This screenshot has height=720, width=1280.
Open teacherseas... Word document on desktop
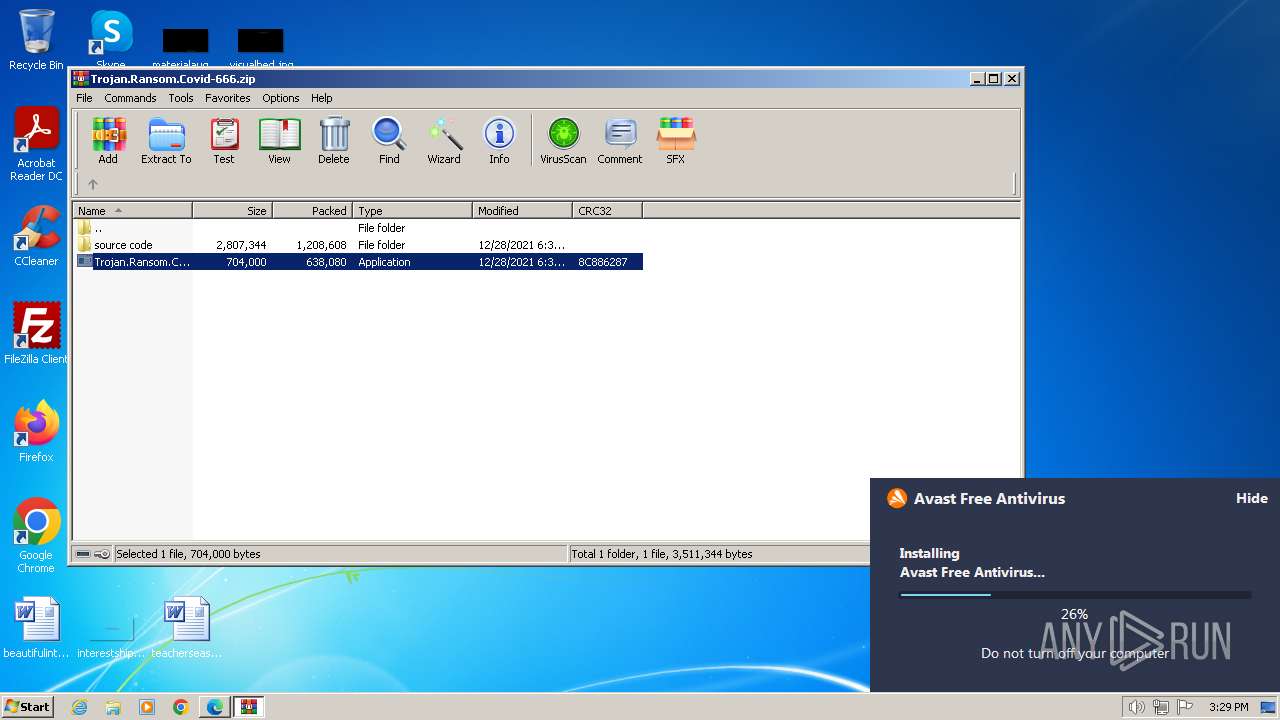pyautogui.click(x=187, y=628)
